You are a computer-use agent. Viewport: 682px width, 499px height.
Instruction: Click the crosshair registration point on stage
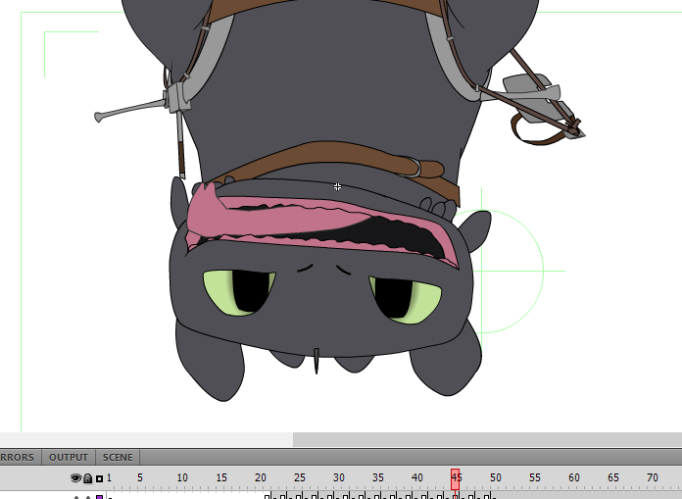[338, 186]
